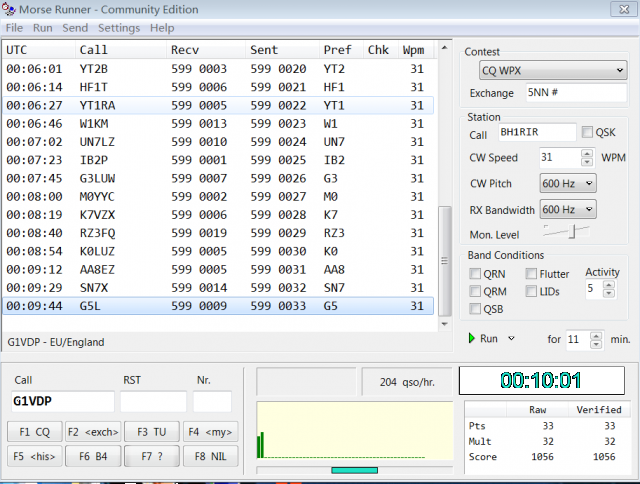The height and width of the screenshot is (484, 640).
Task: Click the Station Call field BH1RIR
Action: pyautogui.click(x=537, y=132)
